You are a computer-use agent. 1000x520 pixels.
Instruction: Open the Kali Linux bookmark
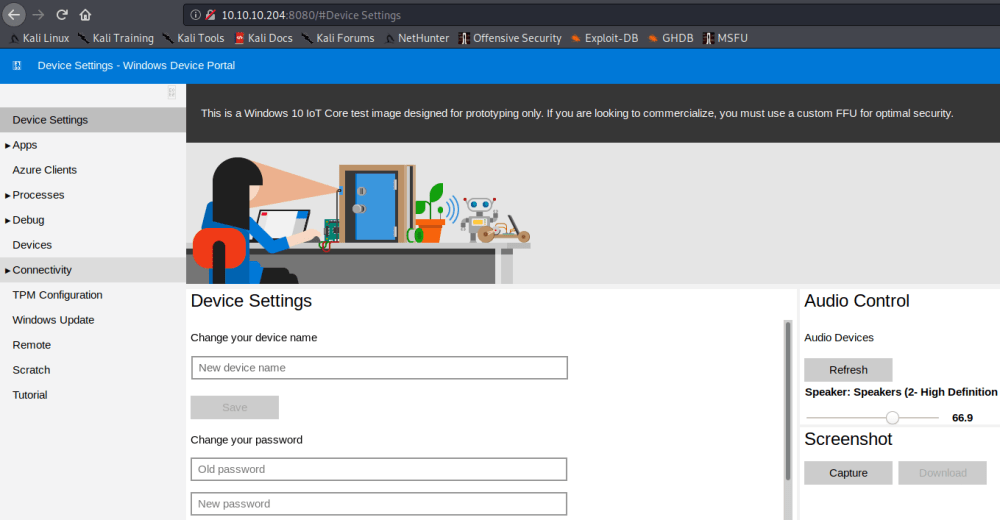click(40, 38)
